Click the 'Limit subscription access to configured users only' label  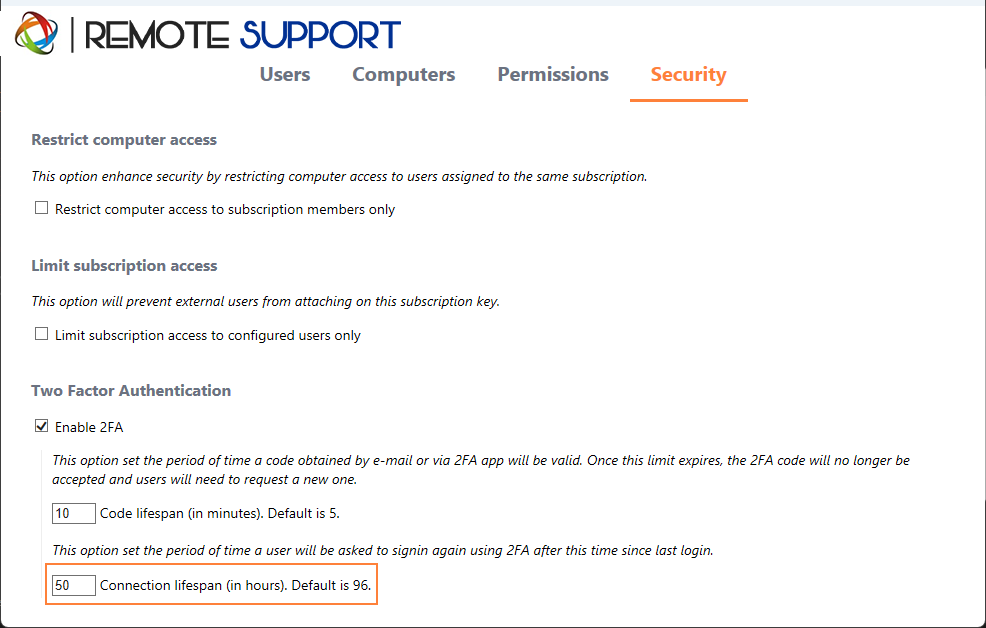coord(208,336)
